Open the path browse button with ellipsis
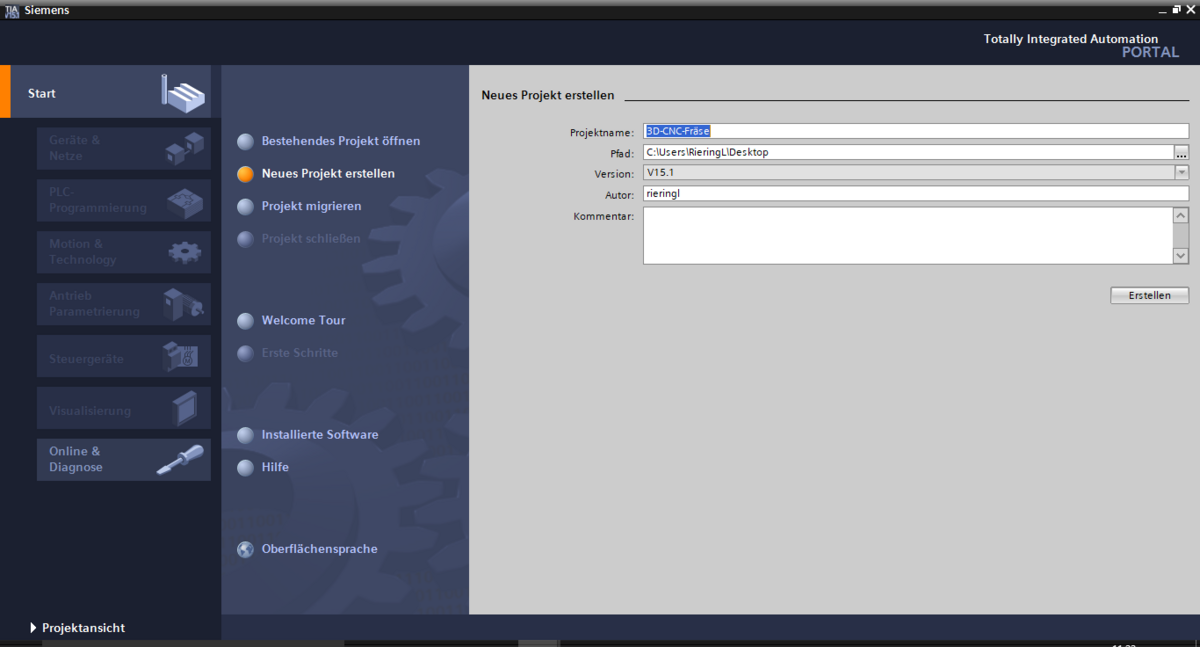 1181,152
